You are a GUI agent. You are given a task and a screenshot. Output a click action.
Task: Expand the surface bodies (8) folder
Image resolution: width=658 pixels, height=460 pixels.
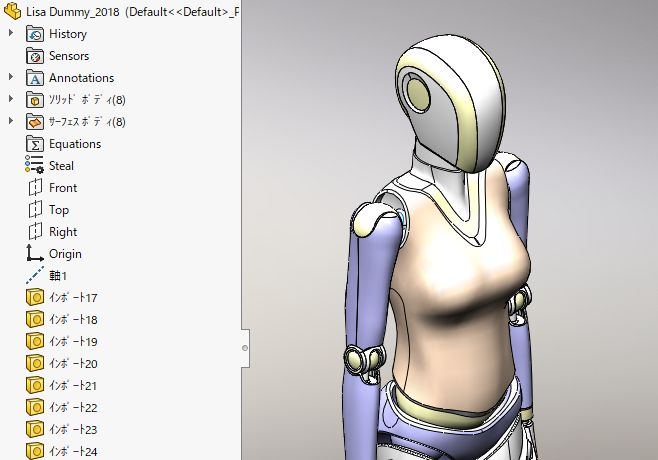coord(11,121)
